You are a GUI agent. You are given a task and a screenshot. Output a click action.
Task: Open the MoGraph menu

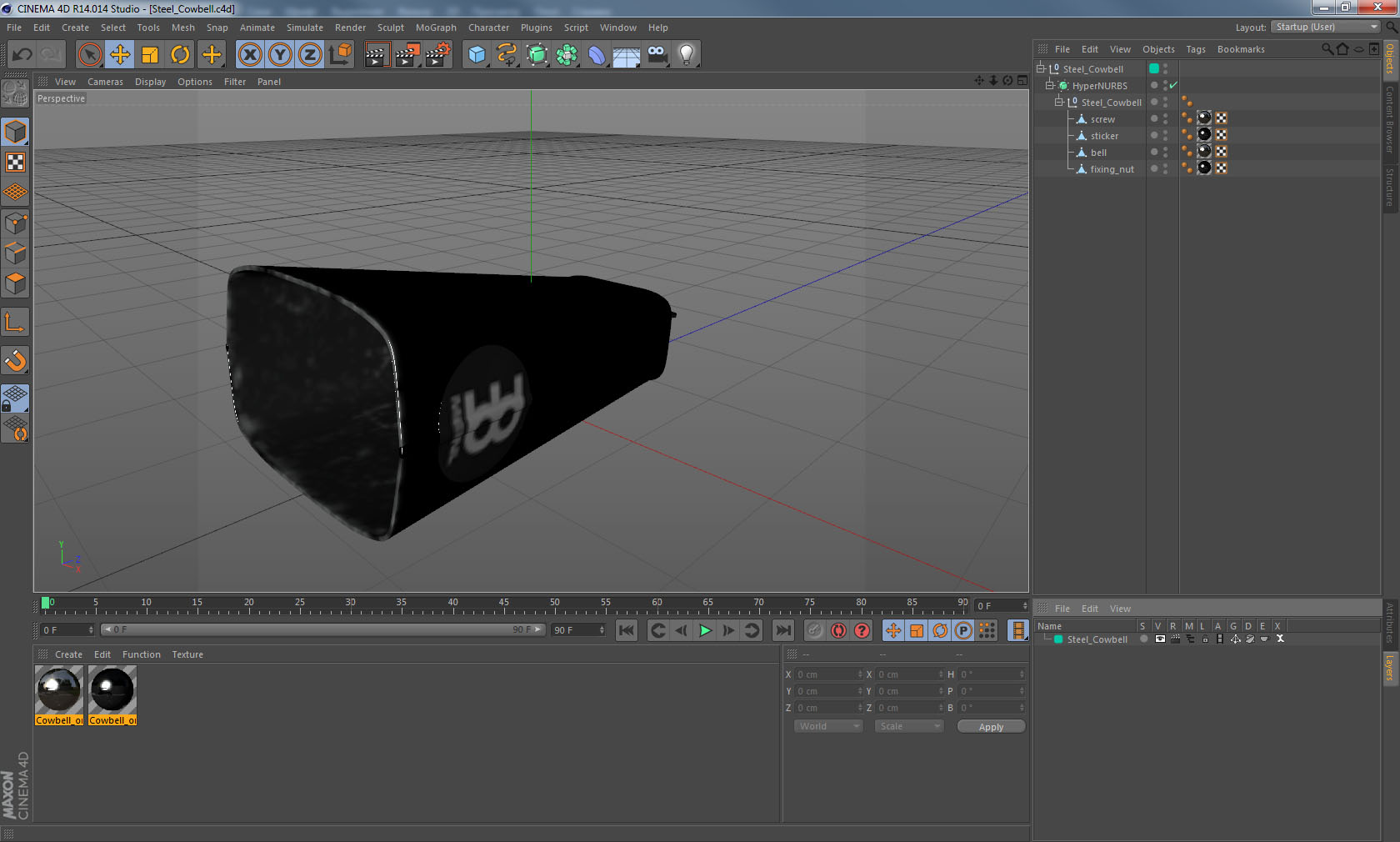point(436,28)
